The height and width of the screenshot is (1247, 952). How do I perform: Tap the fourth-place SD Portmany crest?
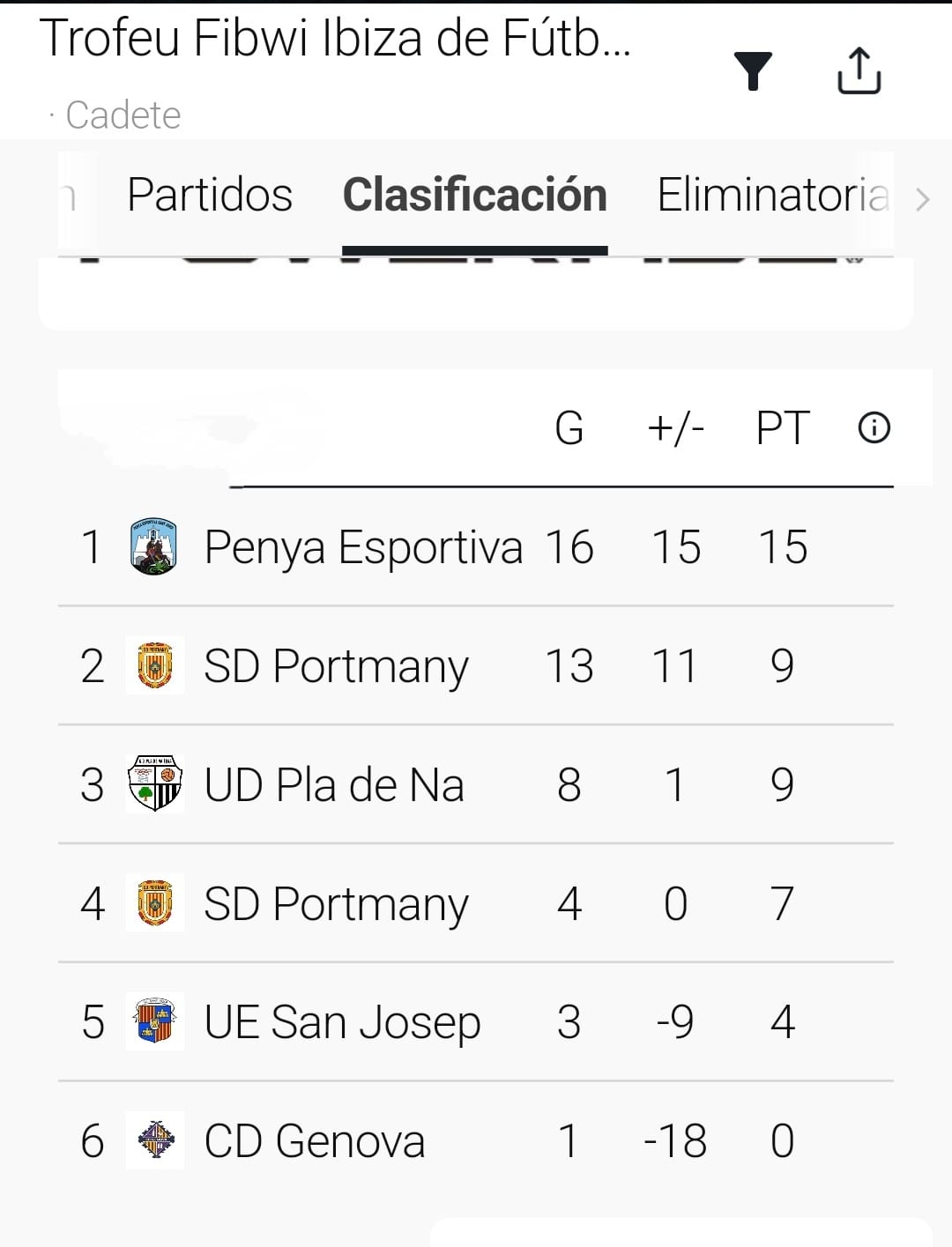click(x=155, y=903)
